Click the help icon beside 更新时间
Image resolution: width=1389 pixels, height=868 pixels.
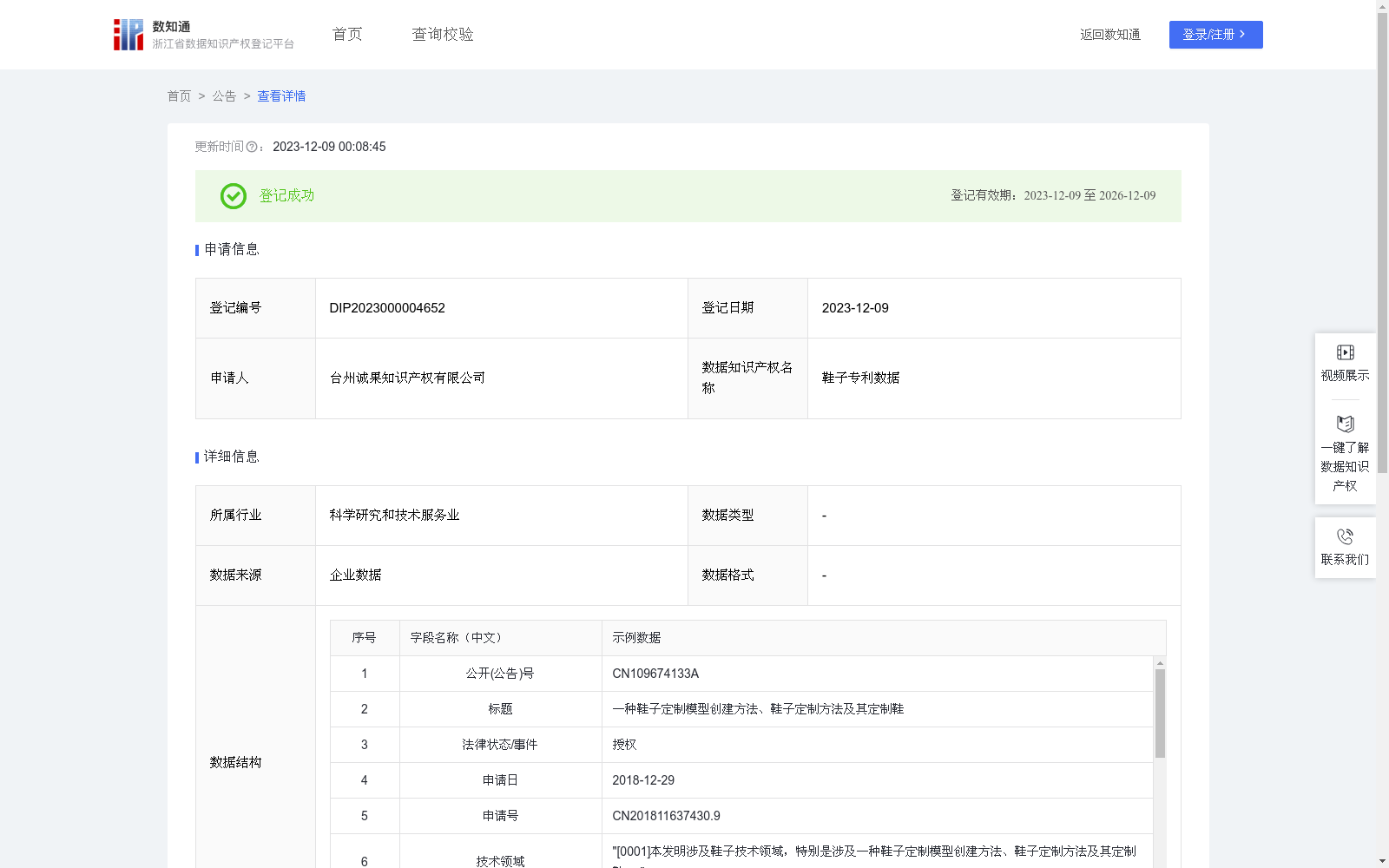pos(252,147)
